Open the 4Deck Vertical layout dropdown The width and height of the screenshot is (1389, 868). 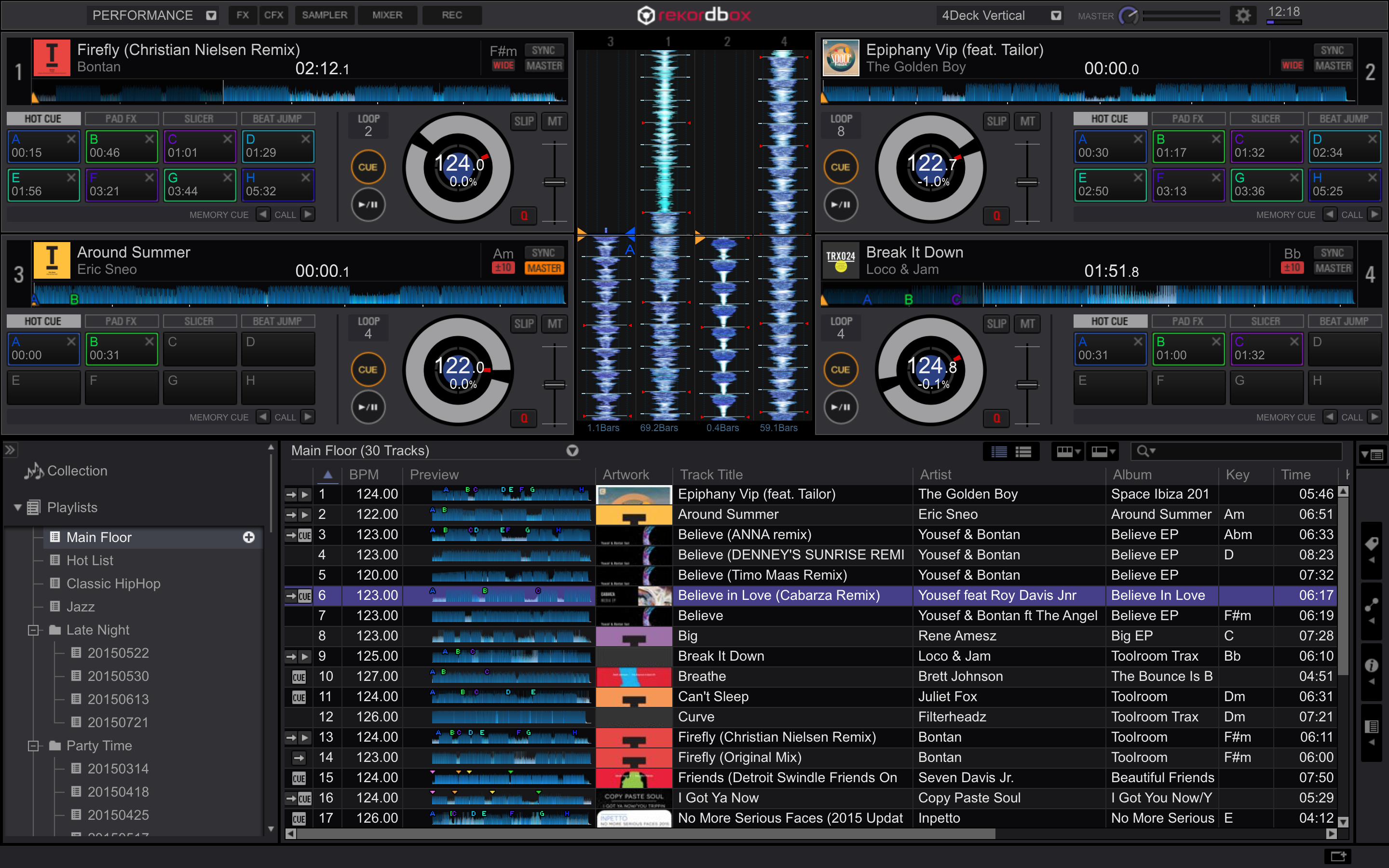(1056, 15)
